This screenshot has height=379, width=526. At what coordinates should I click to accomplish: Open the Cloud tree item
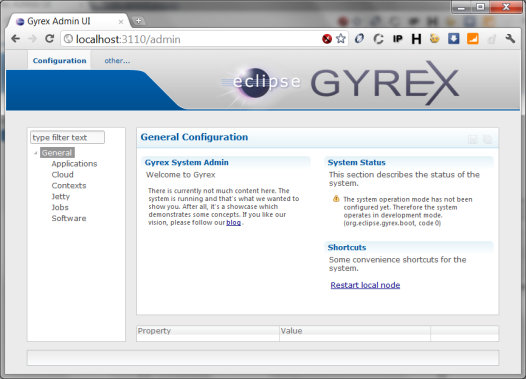62,174
